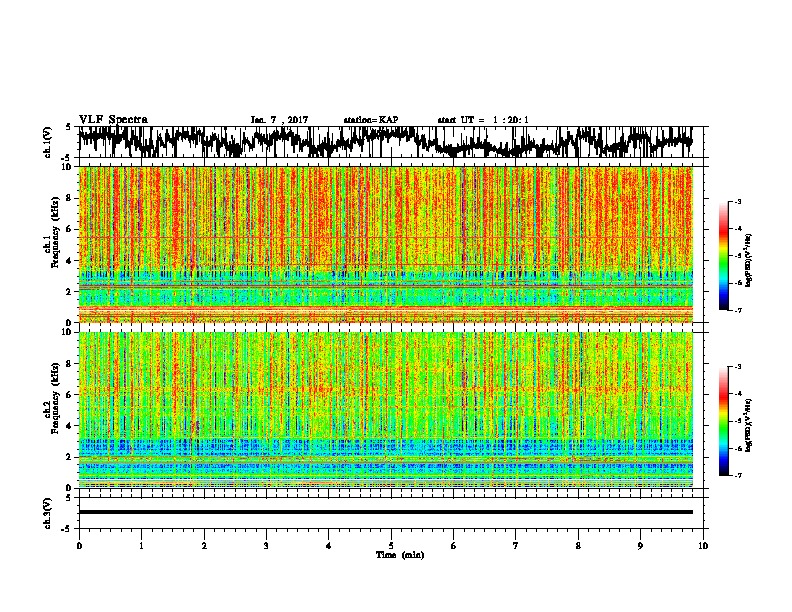Click time axis tick label "3"

pos(266,546)
